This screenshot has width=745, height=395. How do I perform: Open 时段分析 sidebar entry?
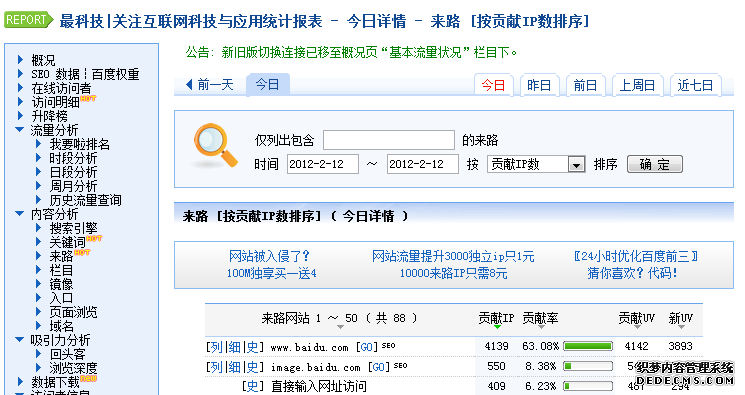pyautogui.click(x=73, y=158)
